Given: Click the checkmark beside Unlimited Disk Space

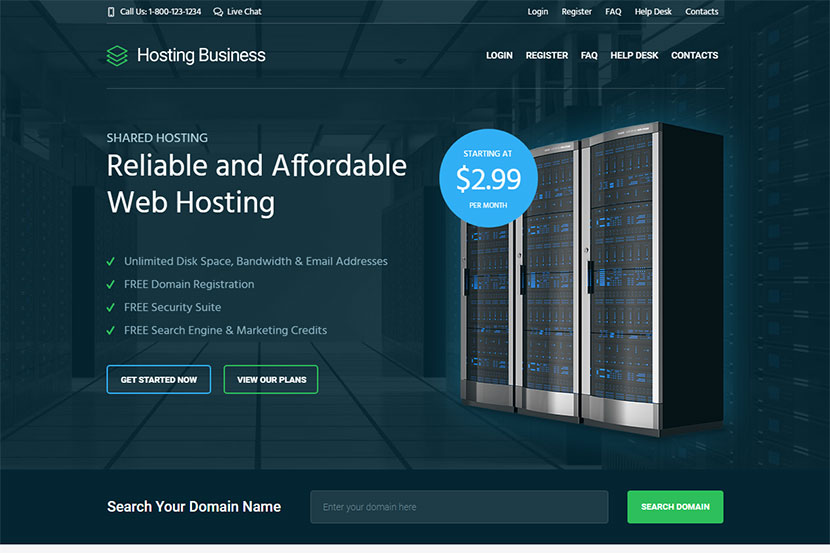Looking at the screenshot, I should coord(111,261).
